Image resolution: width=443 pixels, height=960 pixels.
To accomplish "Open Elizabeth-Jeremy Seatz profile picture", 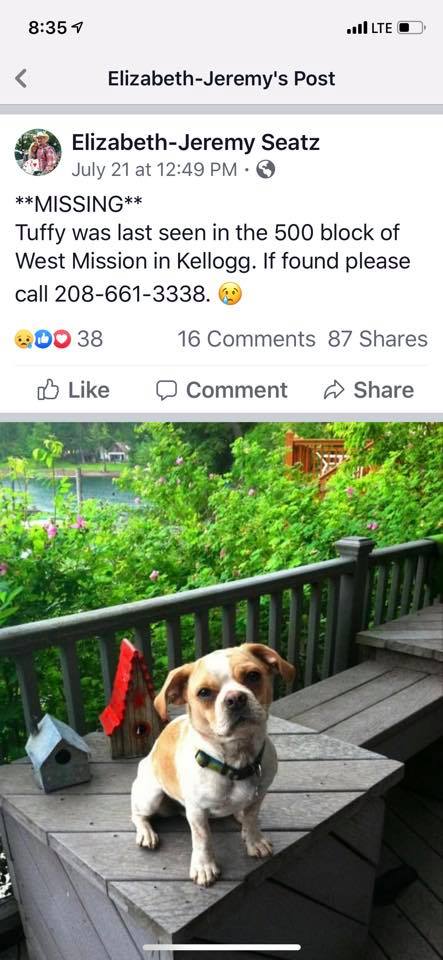I will pyautogui.click(x=38, y=152).
